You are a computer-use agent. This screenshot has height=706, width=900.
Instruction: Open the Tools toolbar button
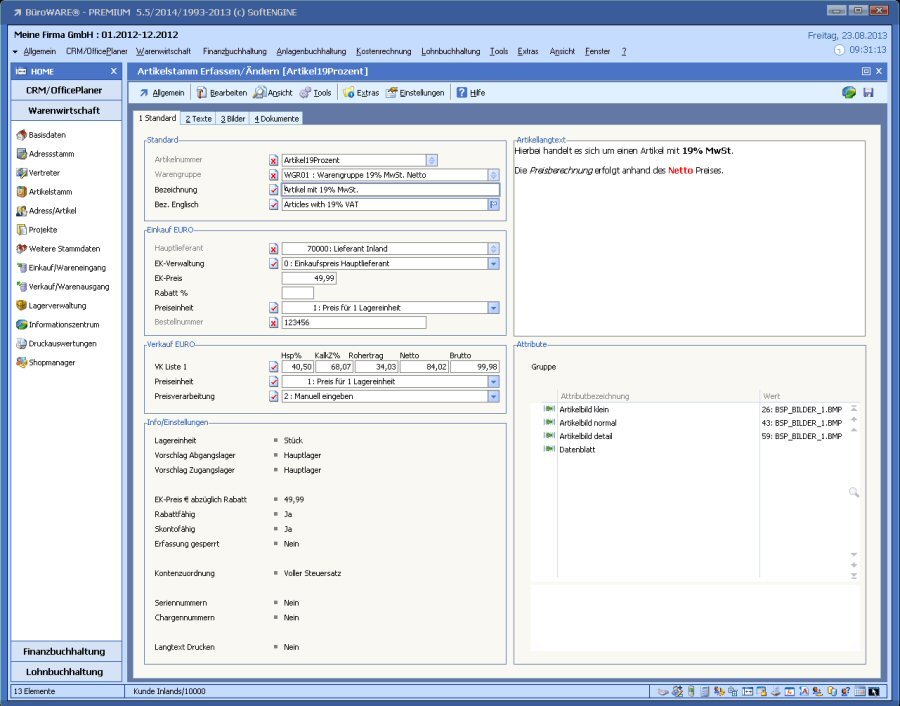click(316, 92)
